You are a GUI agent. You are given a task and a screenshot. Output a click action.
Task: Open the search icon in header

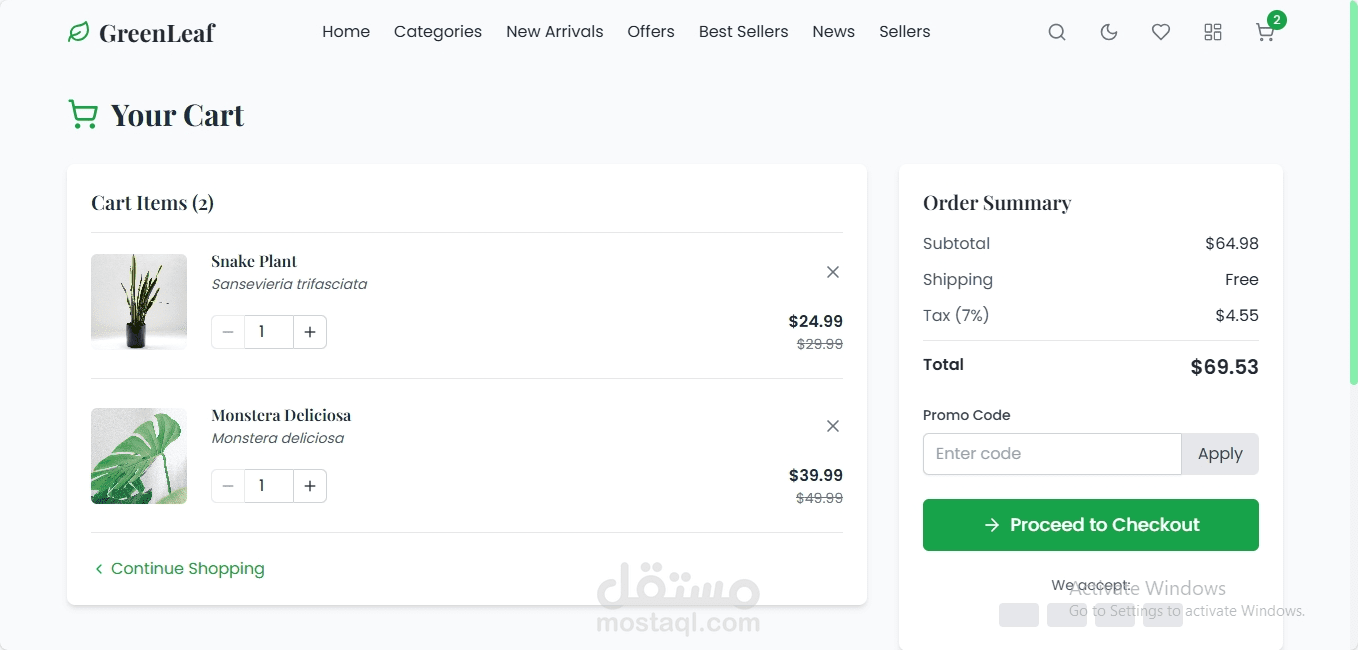pyautogui.click(x=1057, y=32)
